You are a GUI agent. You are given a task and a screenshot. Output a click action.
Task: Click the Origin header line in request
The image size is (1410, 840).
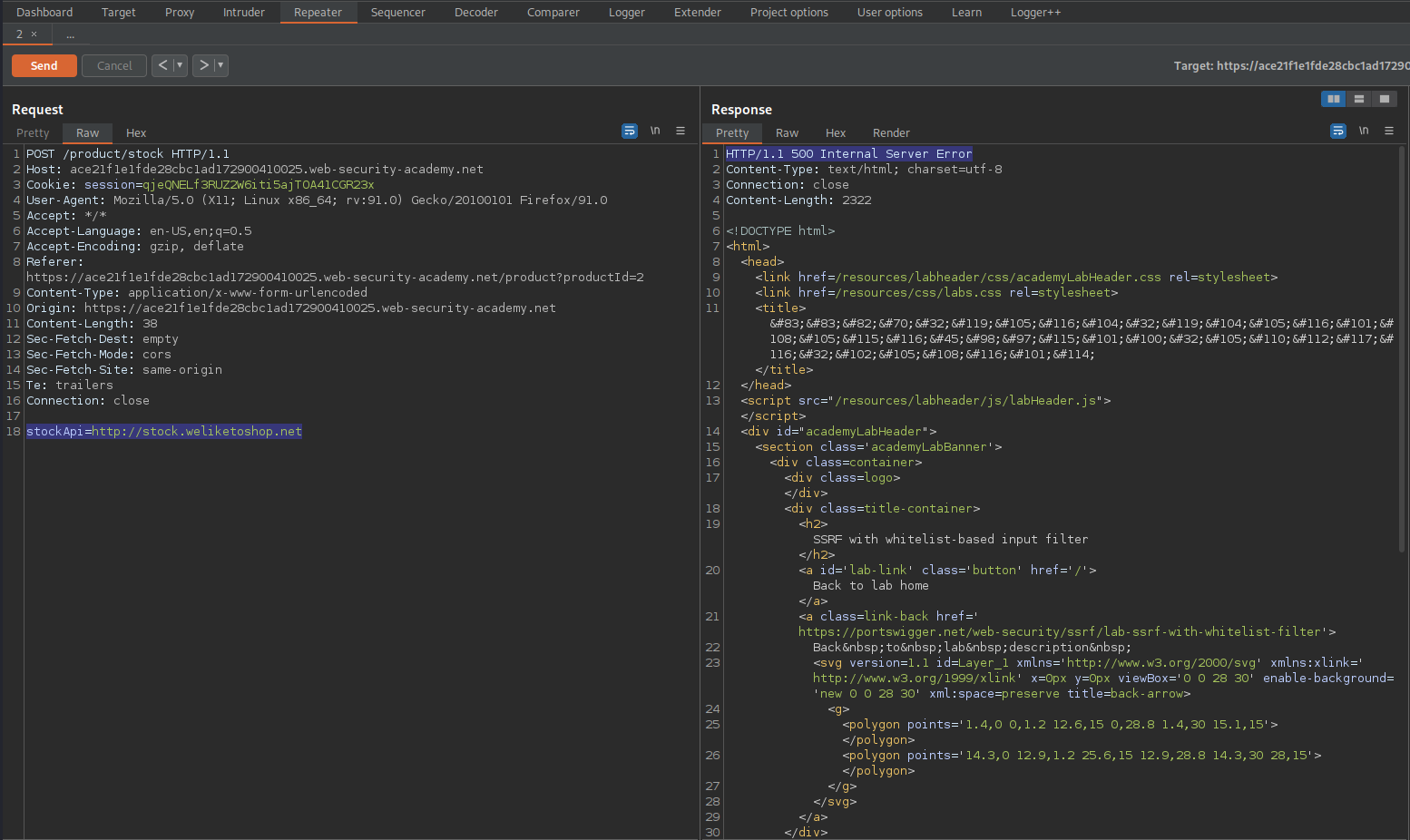coord(291,308)
